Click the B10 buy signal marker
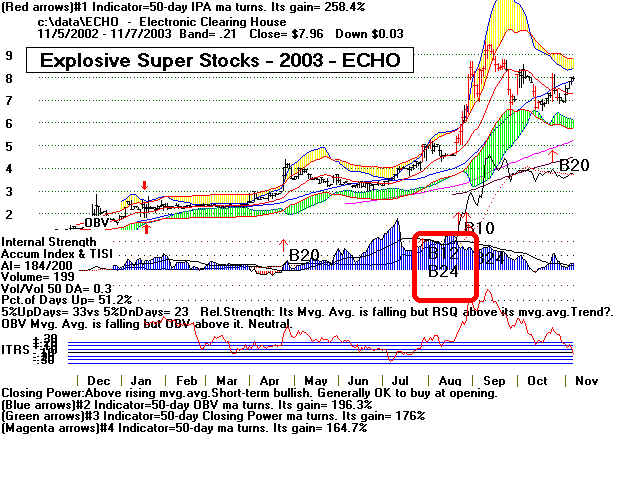 [x=480, y=227]
